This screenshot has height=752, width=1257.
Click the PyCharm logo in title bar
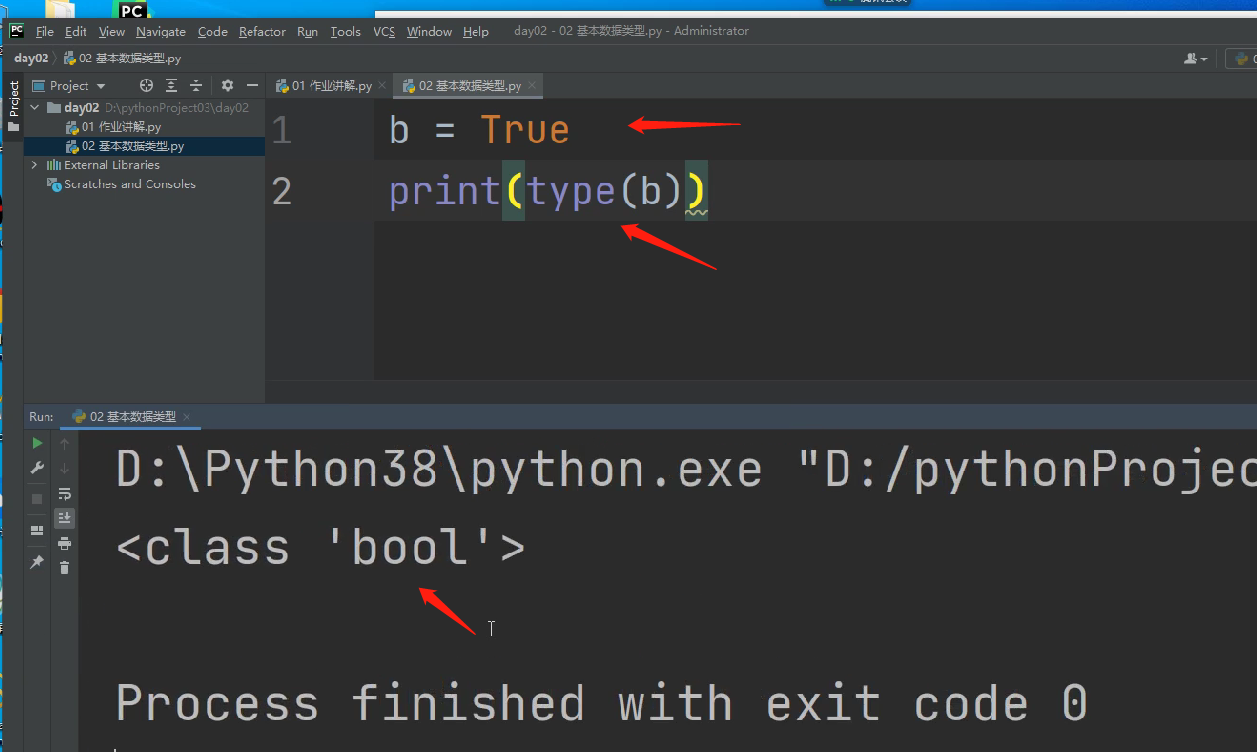(x=16, y=30)
